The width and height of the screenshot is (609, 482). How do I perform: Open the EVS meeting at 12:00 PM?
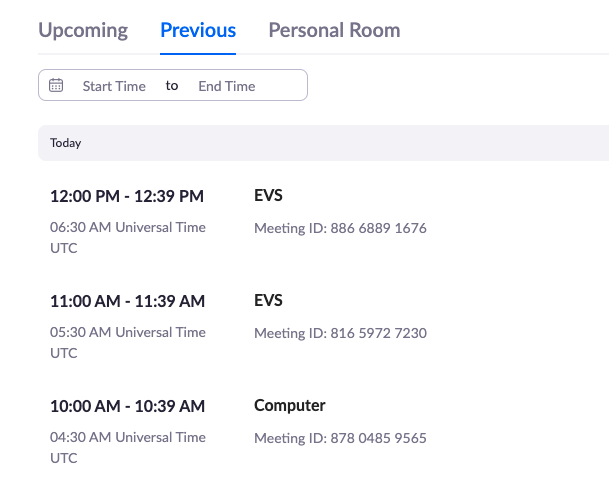[x=268, y=196]
